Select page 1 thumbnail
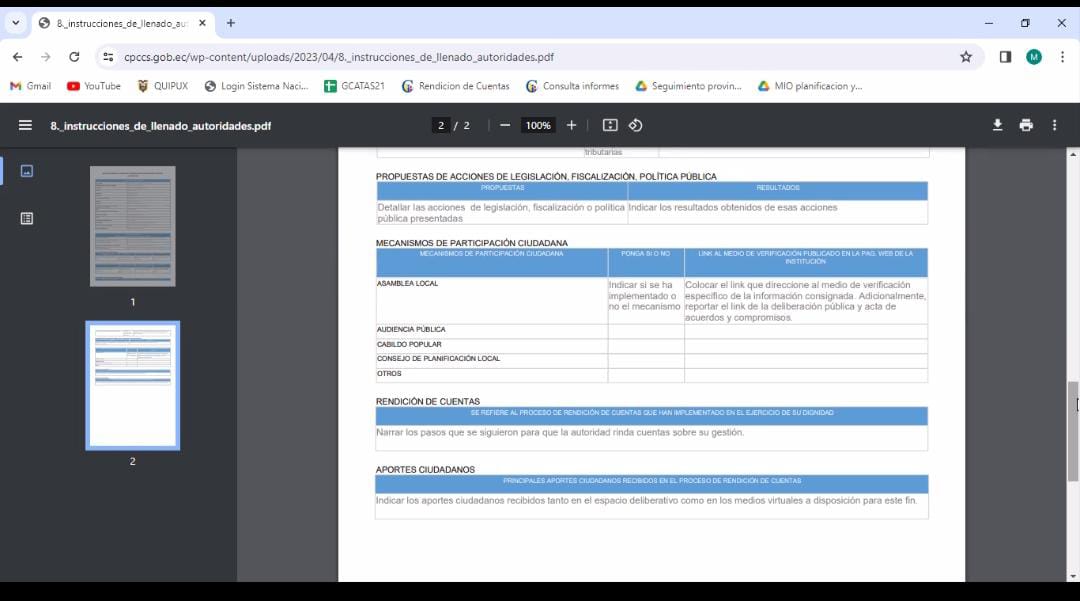The height and width of the screenshot is (601, 1080). [132, 227]
